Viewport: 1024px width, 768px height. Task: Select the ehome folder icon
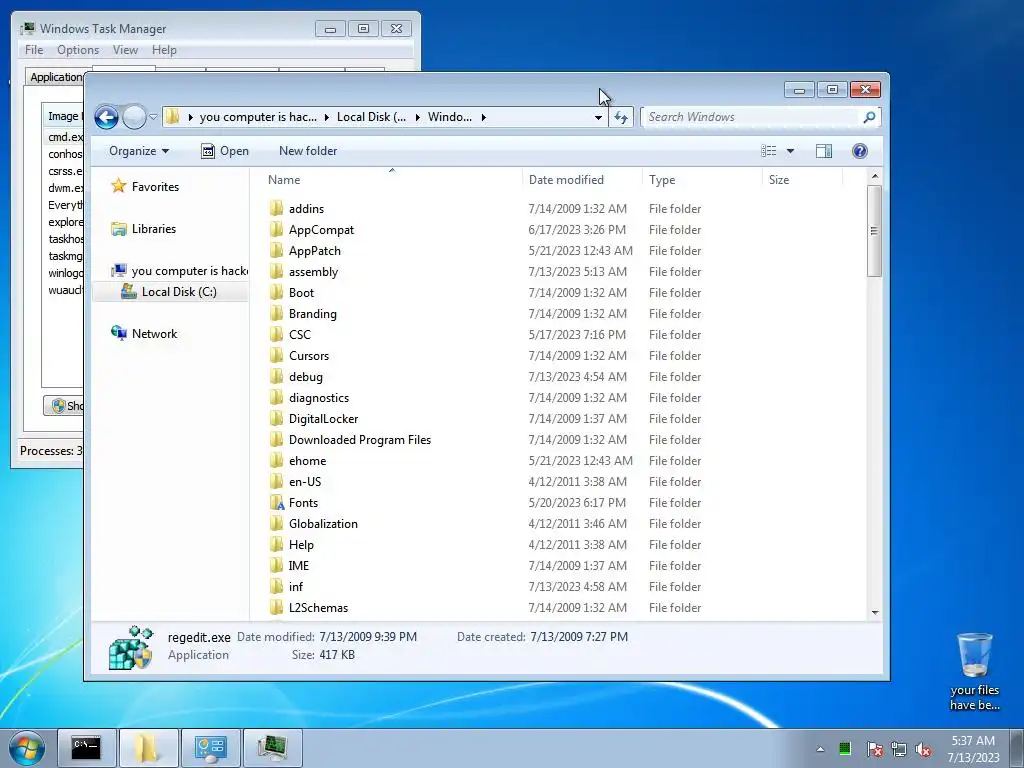click(x=277, y=460)
